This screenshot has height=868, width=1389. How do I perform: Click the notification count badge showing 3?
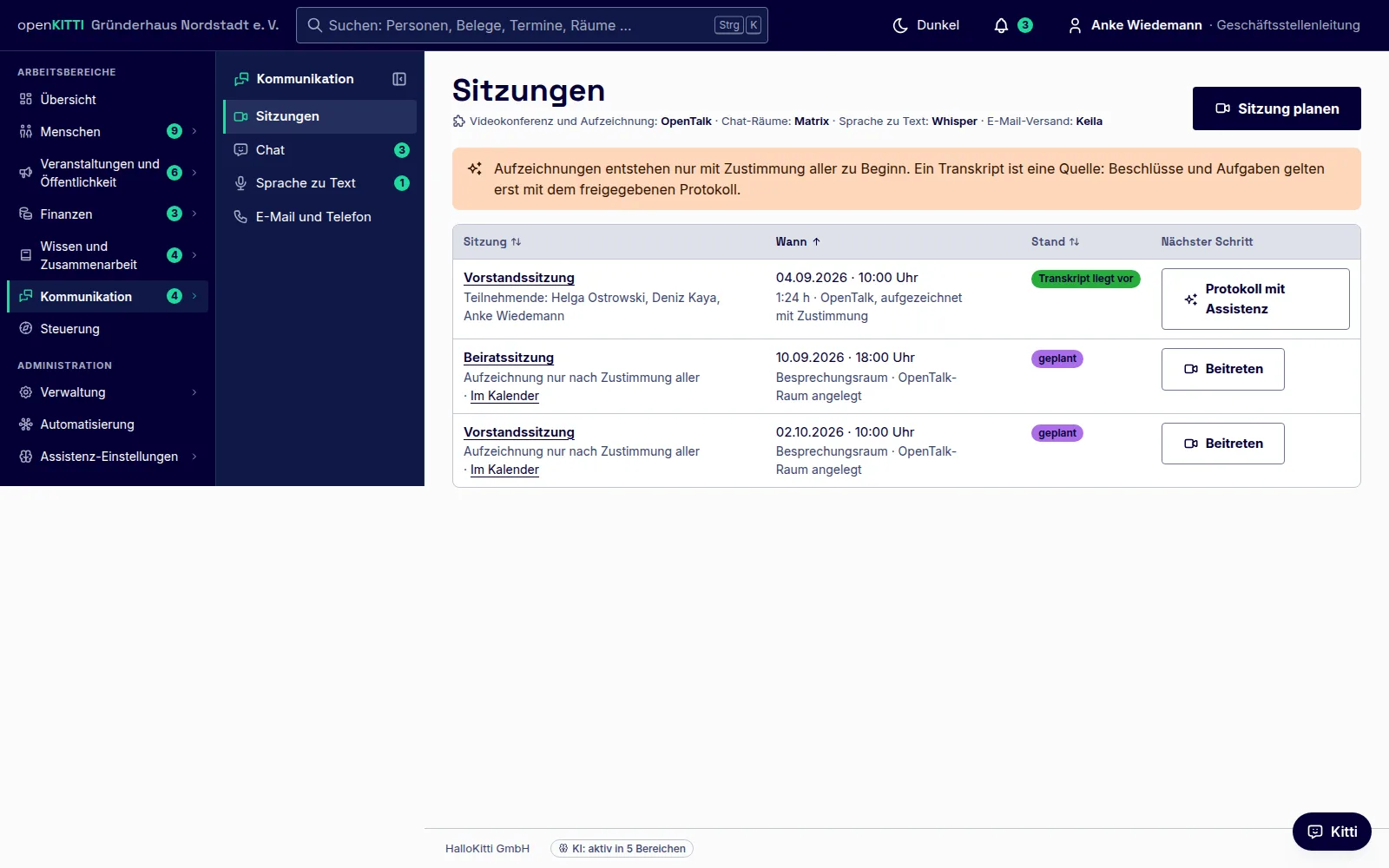coord(1025,25)
